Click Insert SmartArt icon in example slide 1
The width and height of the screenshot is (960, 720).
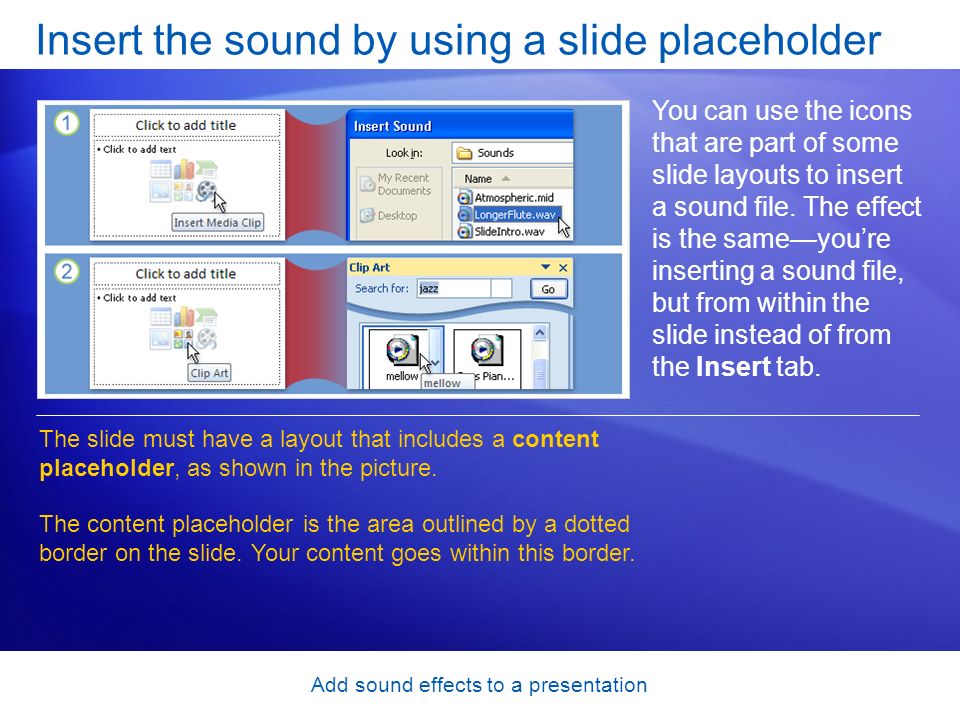207,170
